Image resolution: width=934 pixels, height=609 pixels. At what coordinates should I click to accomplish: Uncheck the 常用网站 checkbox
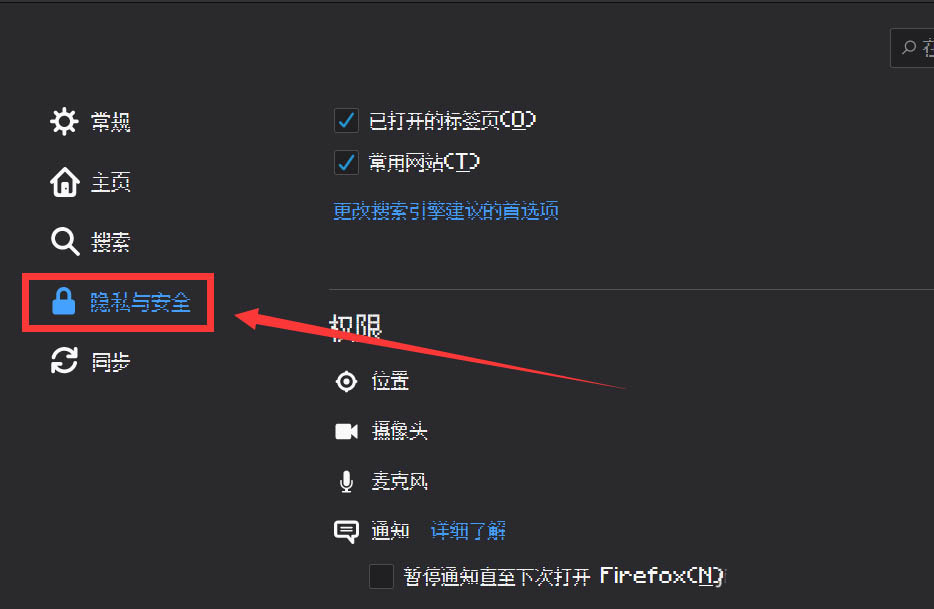[346, 162]
